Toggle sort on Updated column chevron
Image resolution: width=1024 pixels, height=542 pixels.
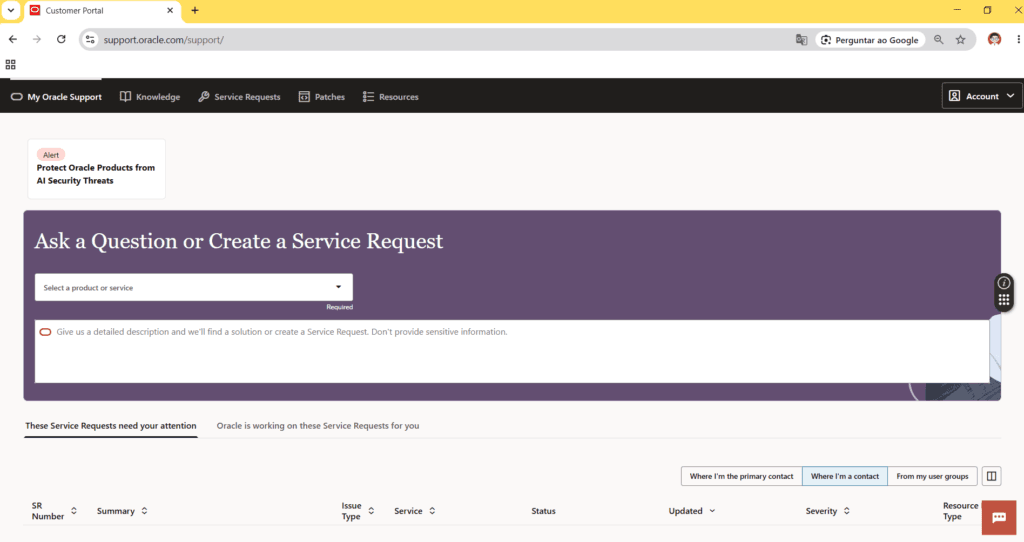[x=712, y=511]
